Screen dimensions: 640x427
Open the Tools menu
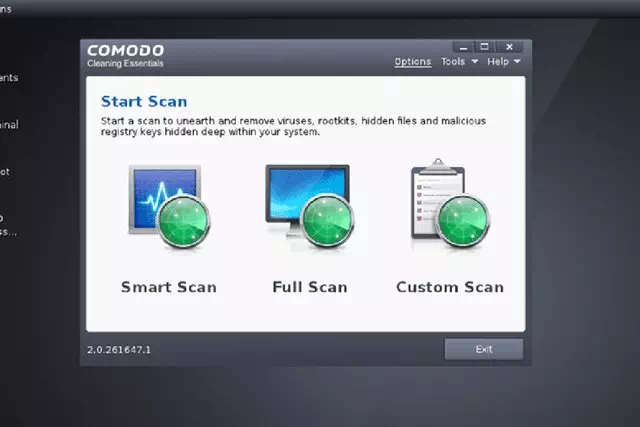coord(453,62)
